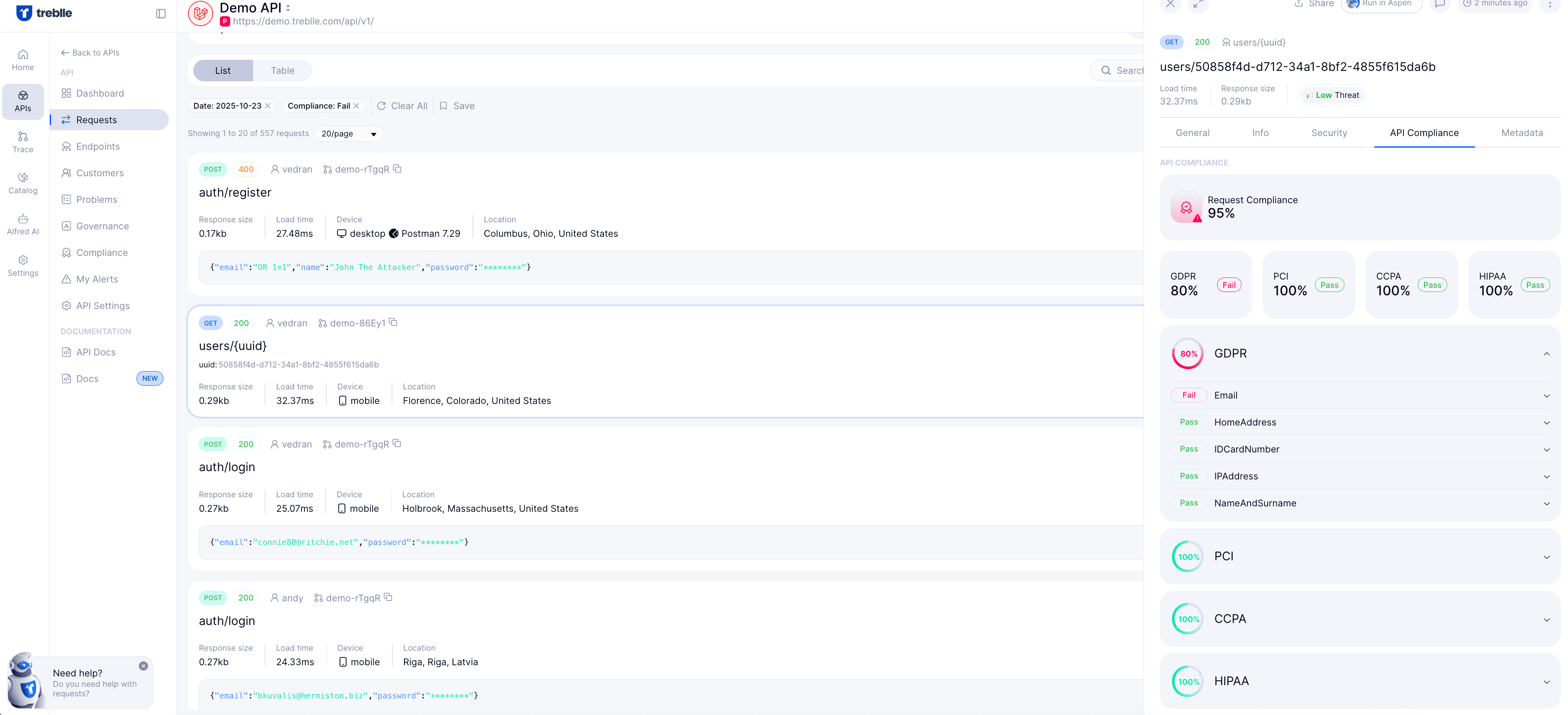Expand the PCI compliance section
1568x715 pixels.
pyautogui.click(x=1546, y=557)
